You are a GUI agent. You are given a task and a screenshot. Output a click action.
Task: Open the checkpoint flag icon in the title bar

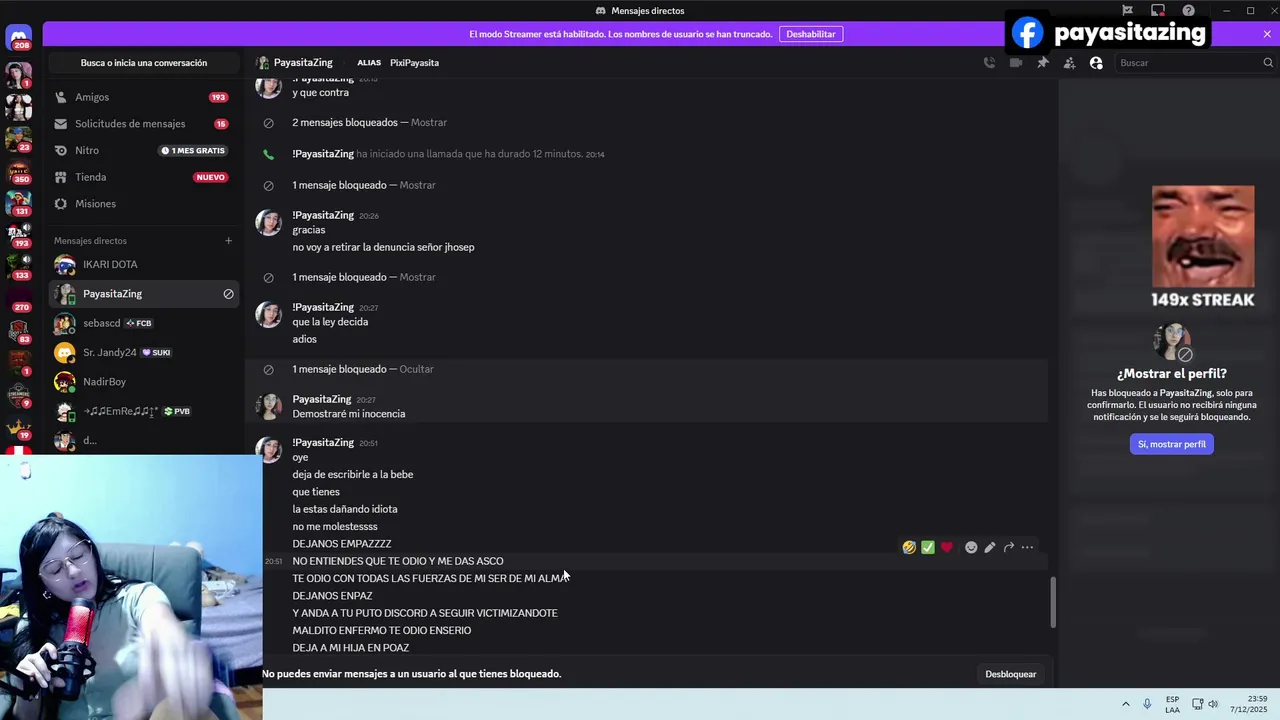tap(1127, 11)
